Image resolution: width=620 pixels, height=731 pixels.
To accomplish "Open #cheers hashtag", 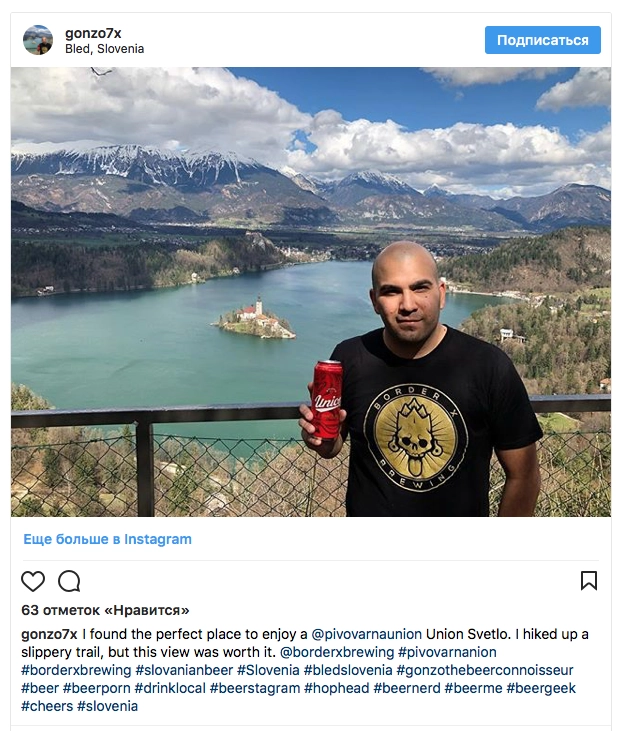I will tap(47, 706).
